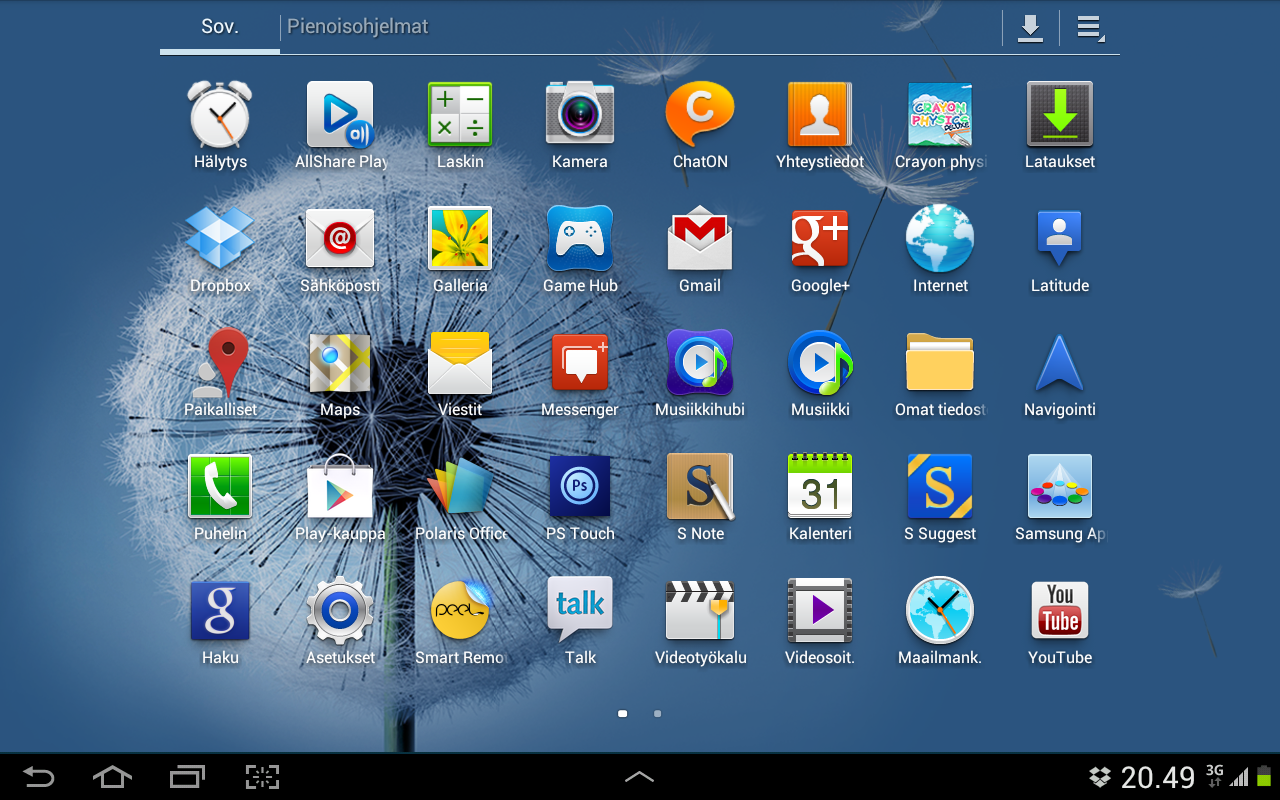Open the Musiikki music player
The width and height of the screenshot is (1280, 800).
[820, 374]
